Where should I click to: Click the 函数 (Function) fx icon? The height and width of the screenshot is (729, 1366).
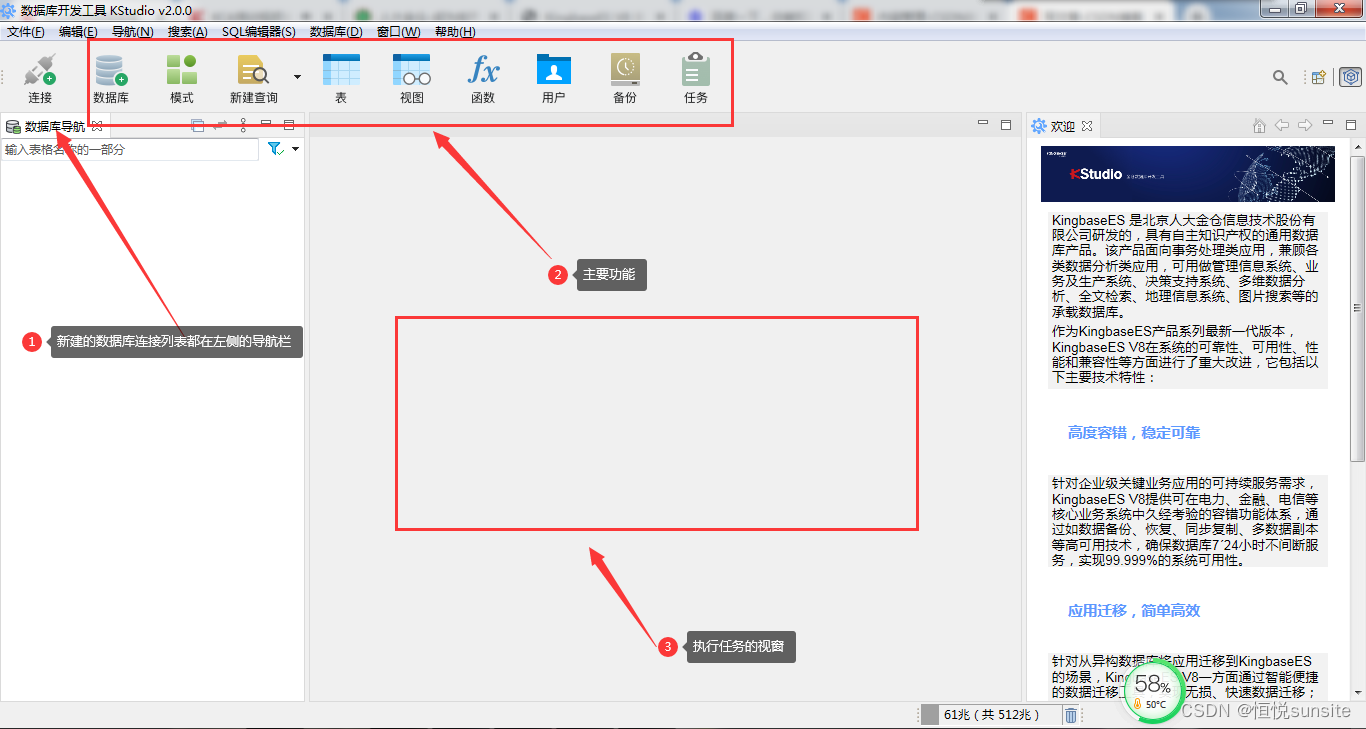pos(483,71)
